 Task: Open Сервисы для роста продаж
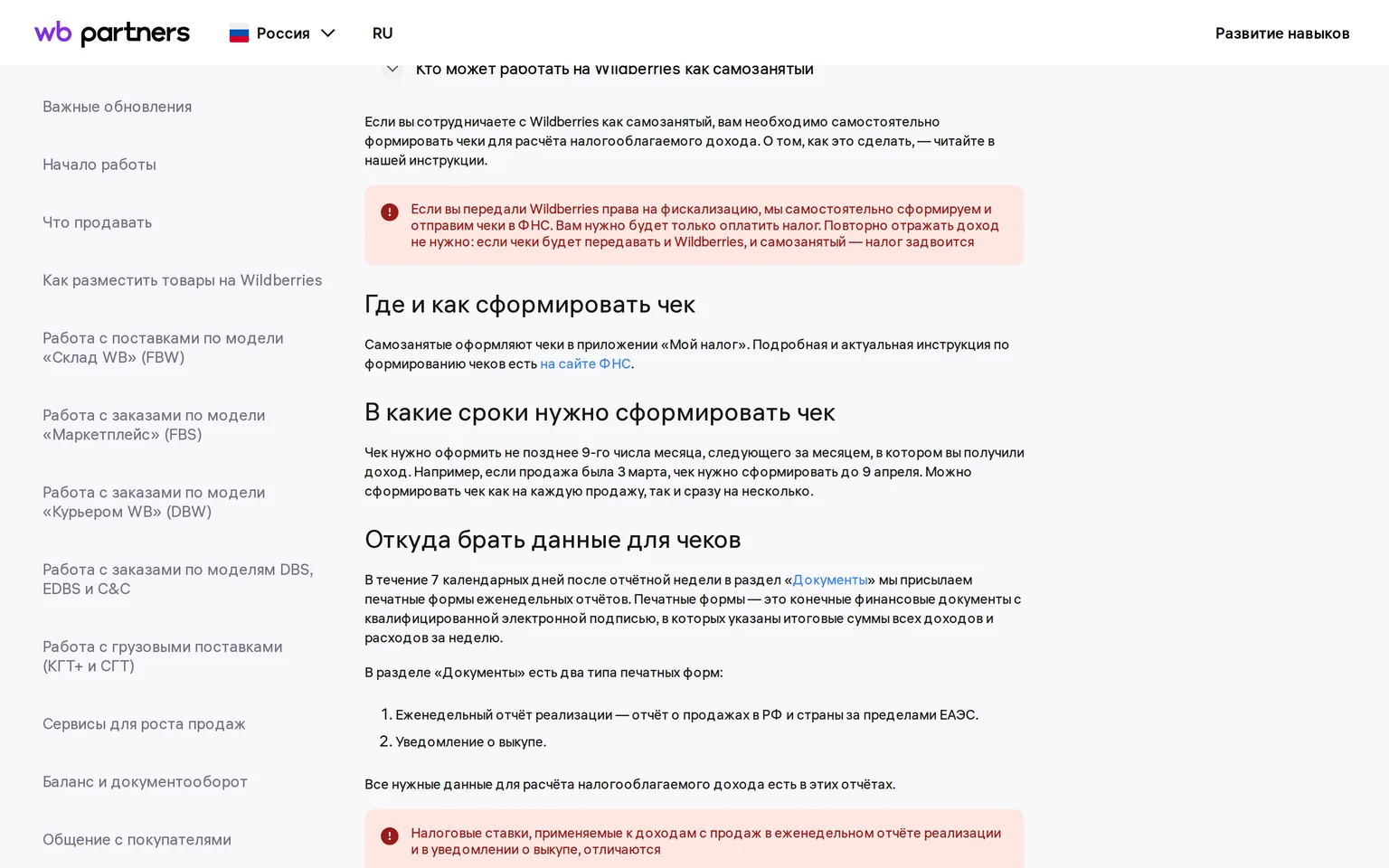coord(144,724)
